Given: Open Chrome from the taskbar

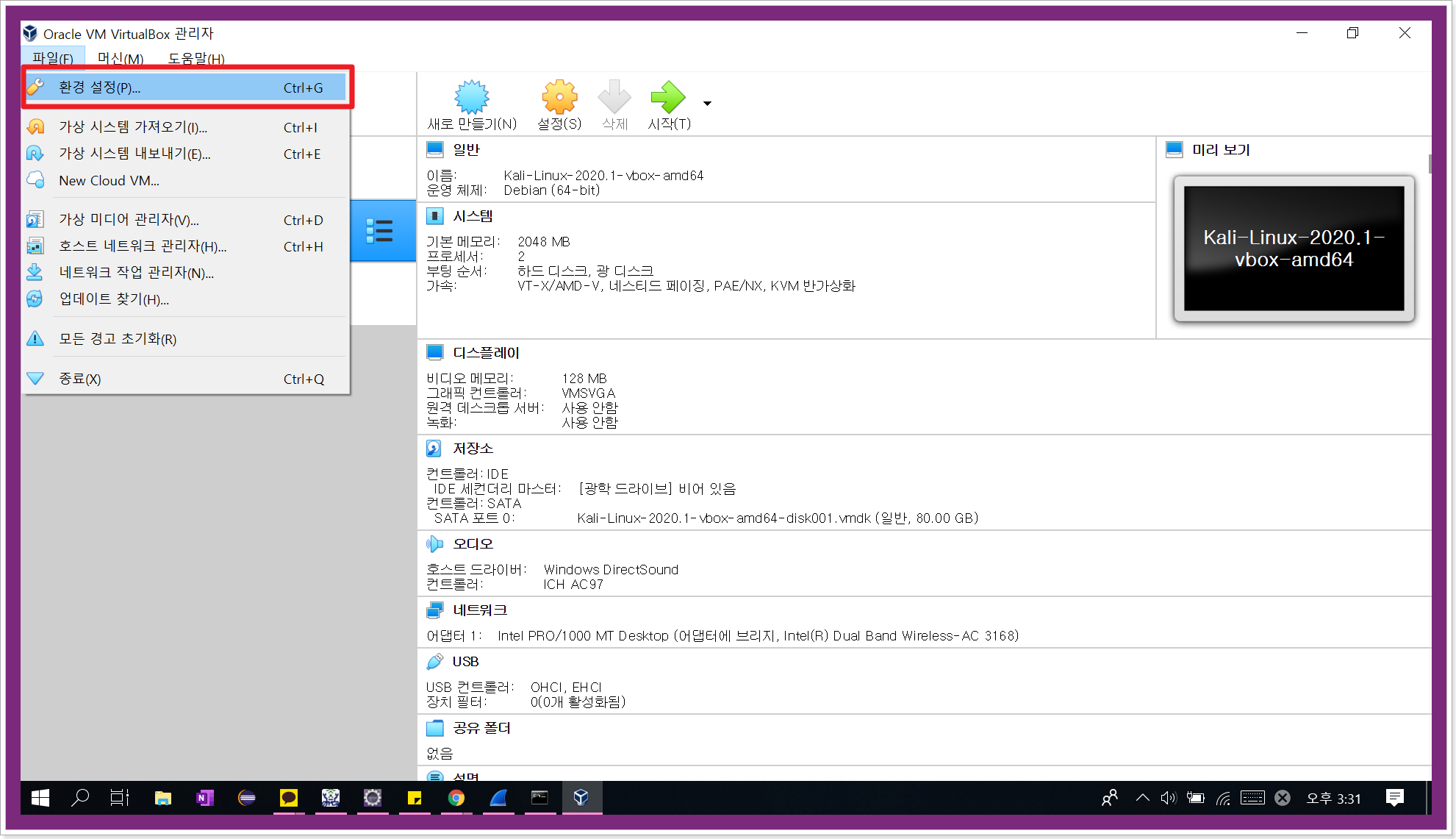Looking at the screenshot, I should [456, 798].
